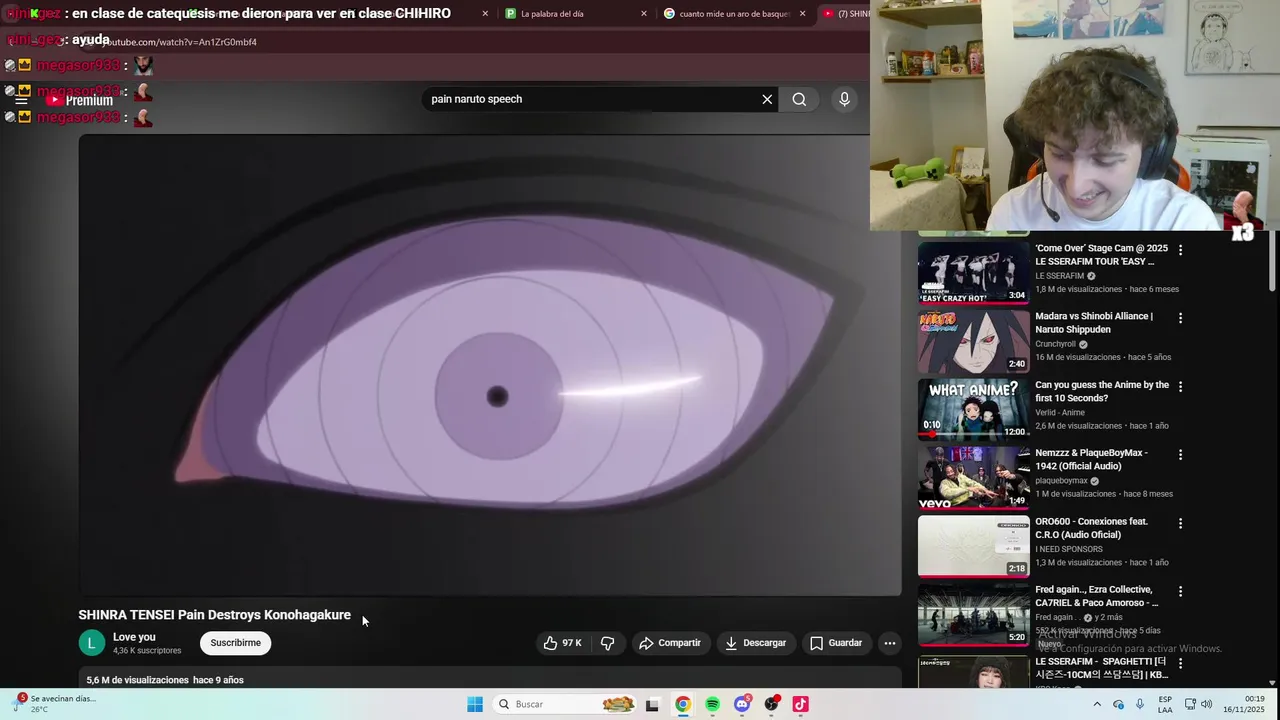Screen dimensions: 1280x720
Task: Open weather widget Se avecinan días
Action: tap(56, 704)
